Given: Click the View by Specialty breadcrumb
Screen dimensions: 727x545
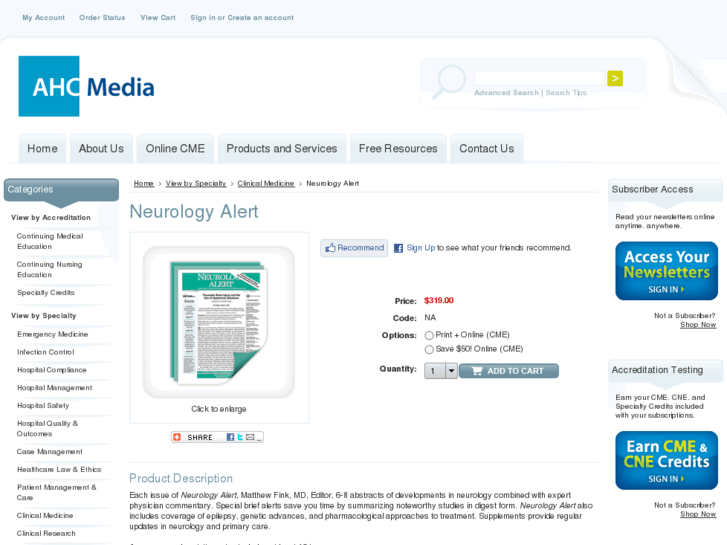Looking at the screenshot, I should (196, 184).
